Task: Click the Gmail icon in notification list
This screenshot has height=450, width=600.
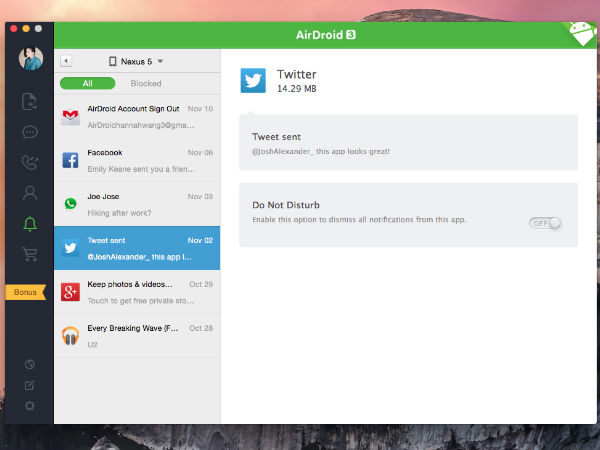Action: (x=70, y=116)
